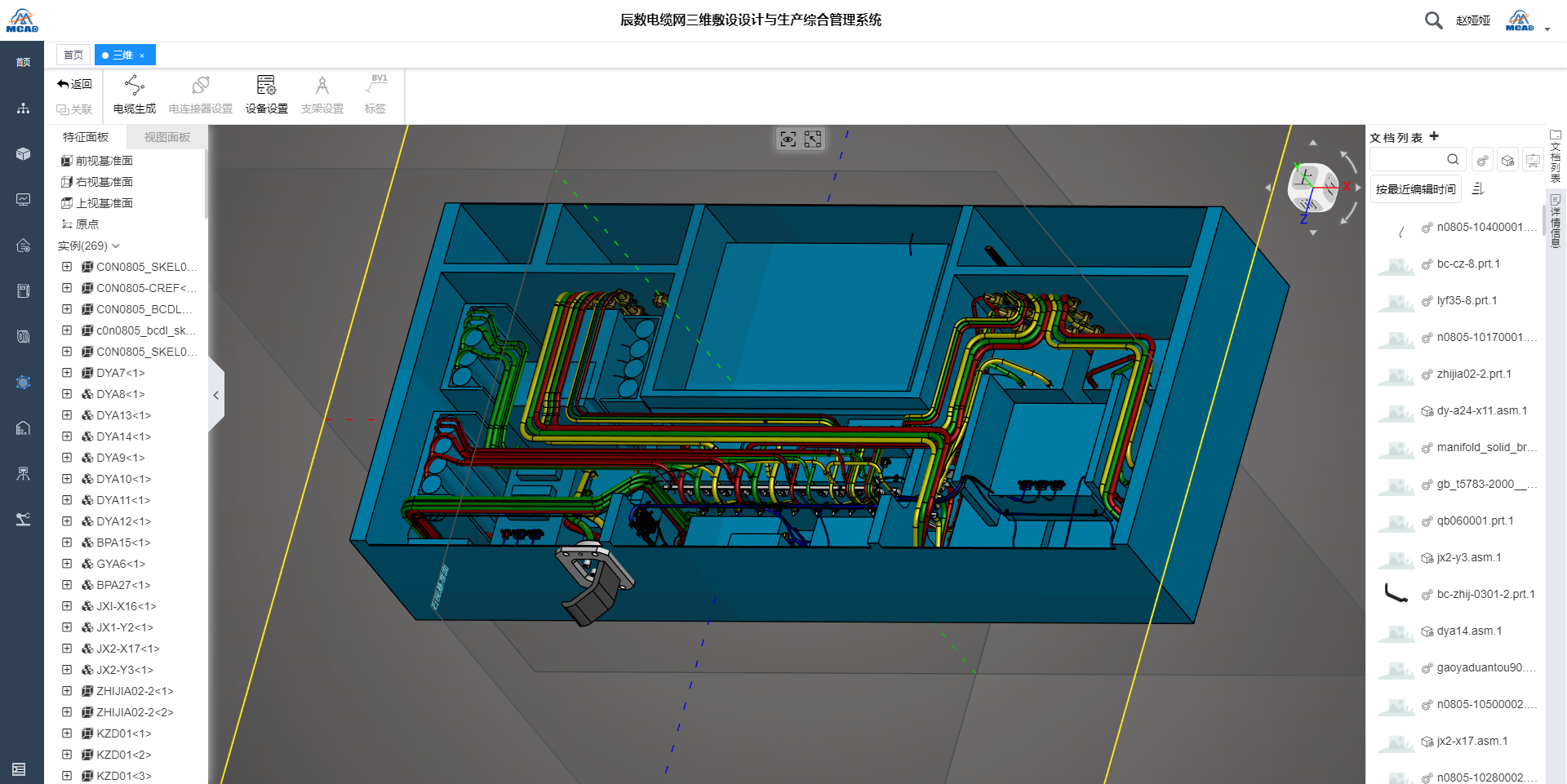The image size is (1567, 784).
Task: Collapse the left feature panel with arrow handle
Action: (215, 396)
